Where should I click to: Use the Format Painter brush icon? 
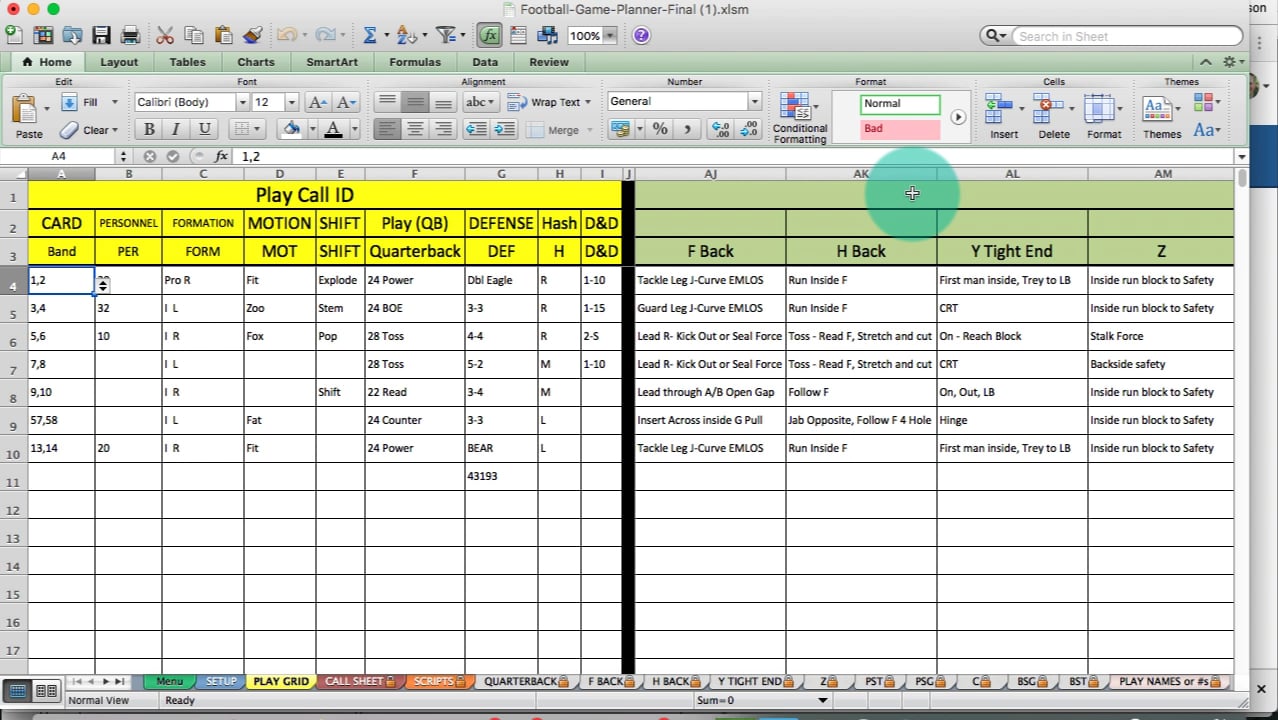click(252, 35)
